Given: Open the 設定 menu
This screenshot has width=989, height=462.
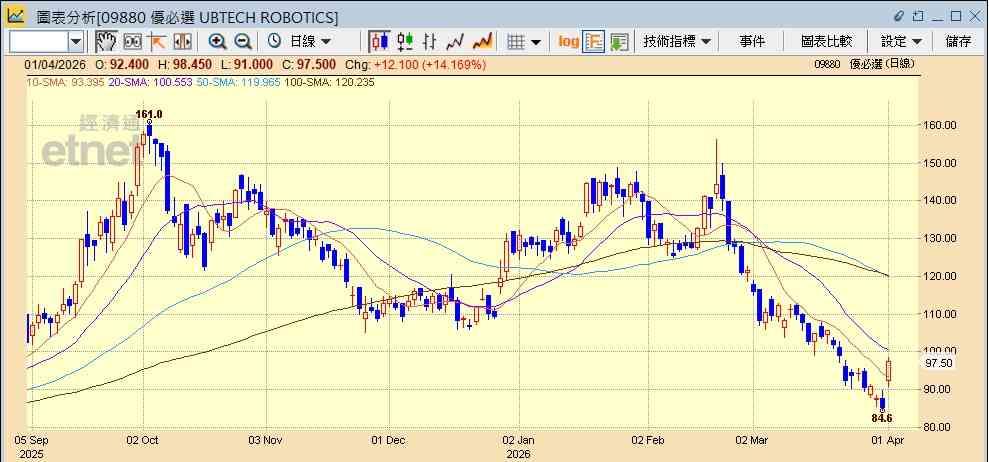Looking at the screenshot, I should pyautogui.click(x=901, y=42).
